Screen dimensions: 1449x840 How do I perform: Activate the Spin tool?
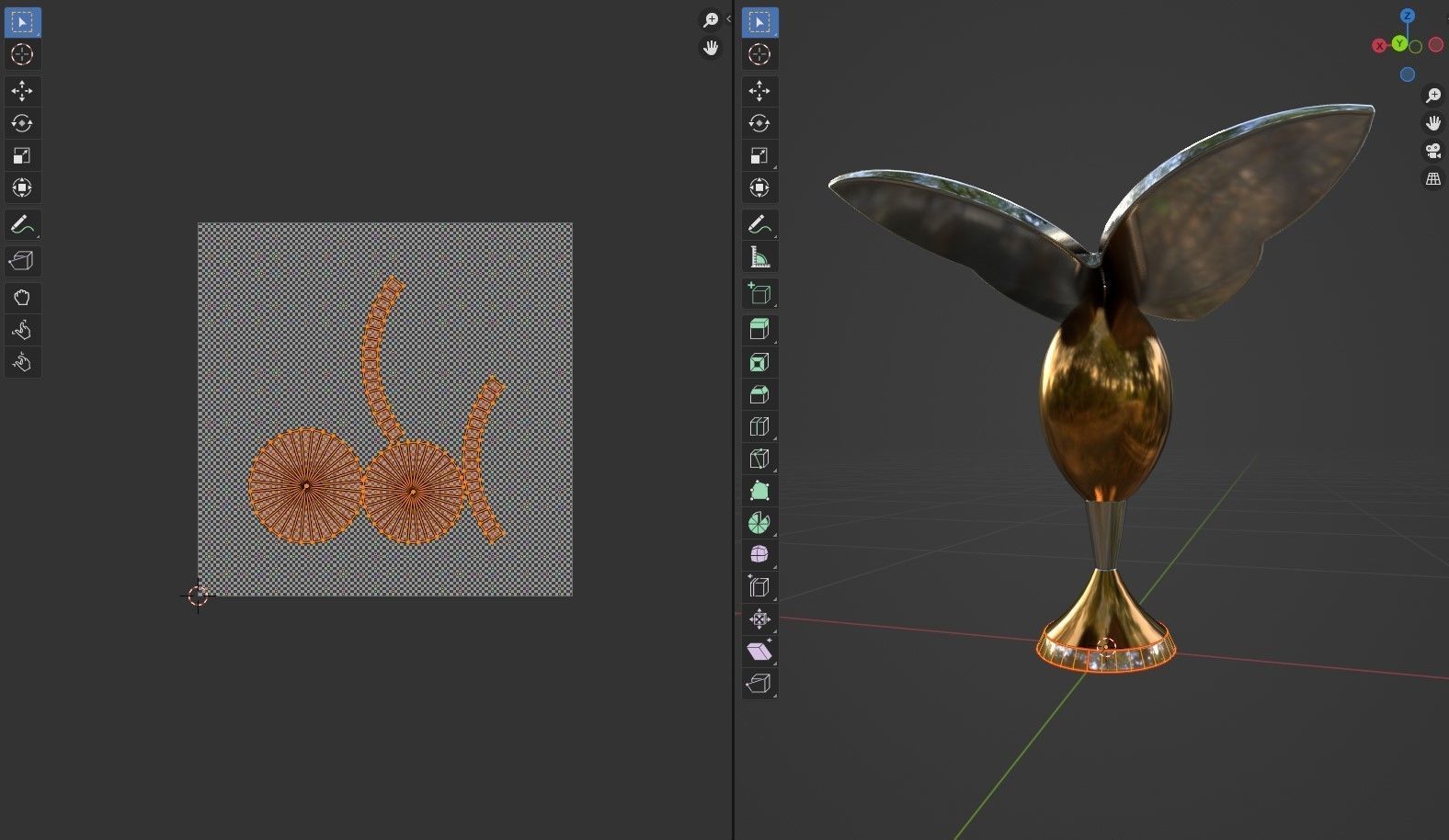coord(759,523)
